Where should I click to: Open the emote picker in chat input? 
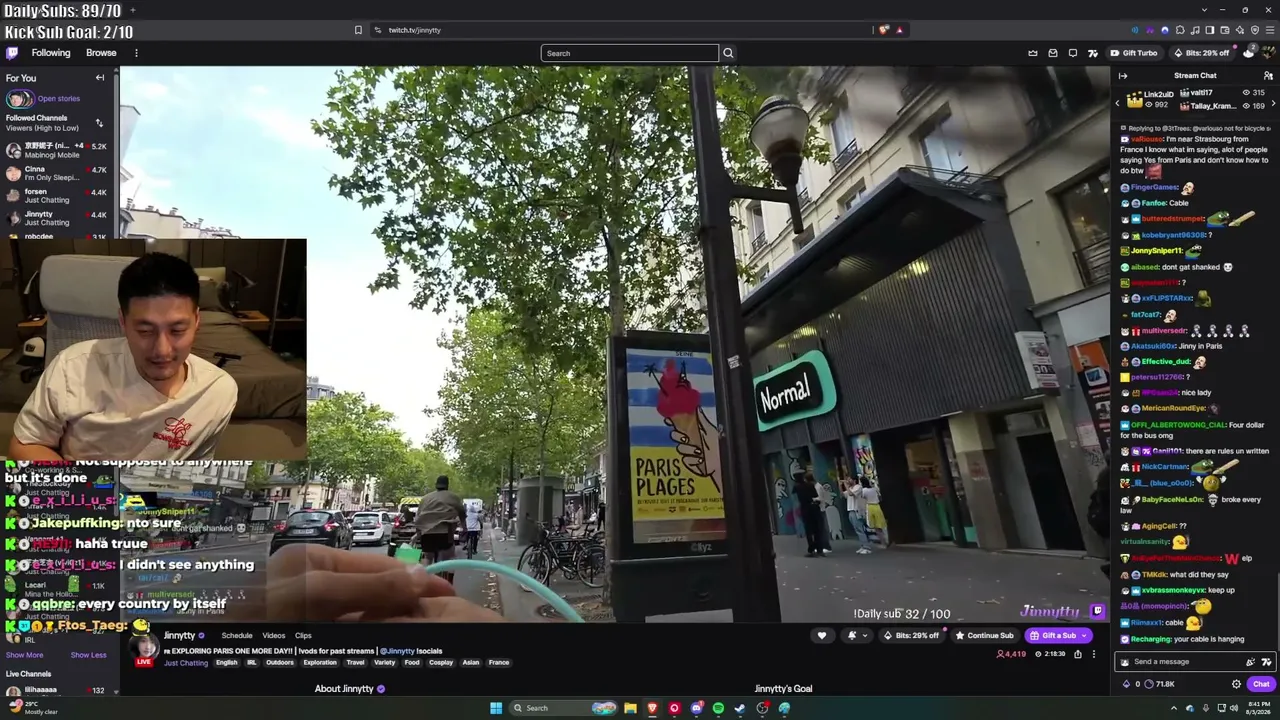1250,662
